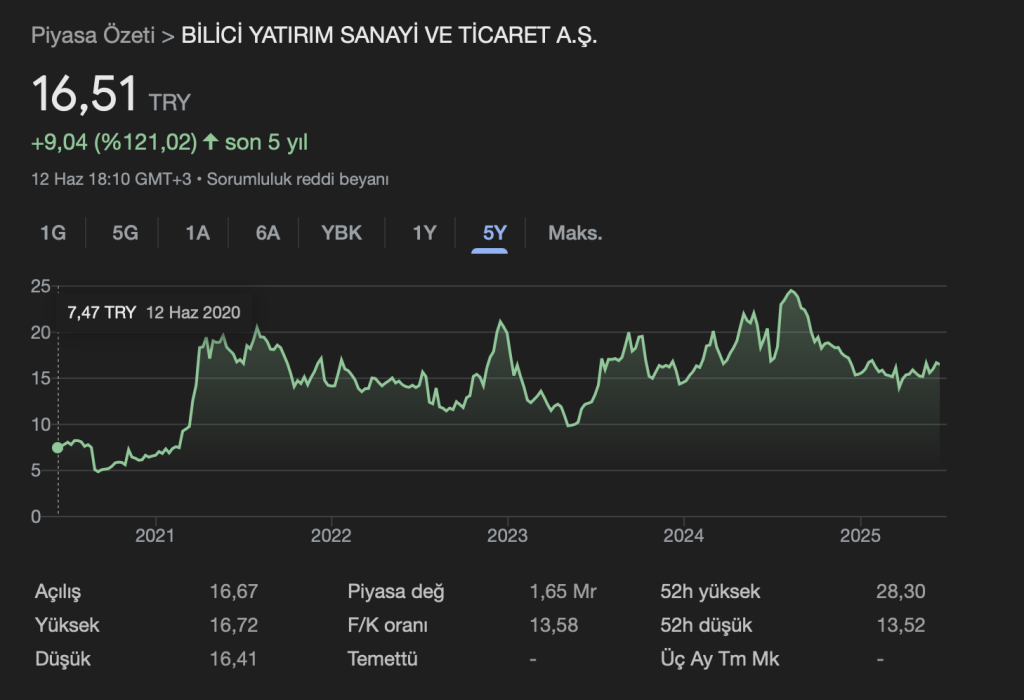Click the 2023 label on the time axis
Image resolution: width=1024 pixels, height=700 pixels.
507,536
